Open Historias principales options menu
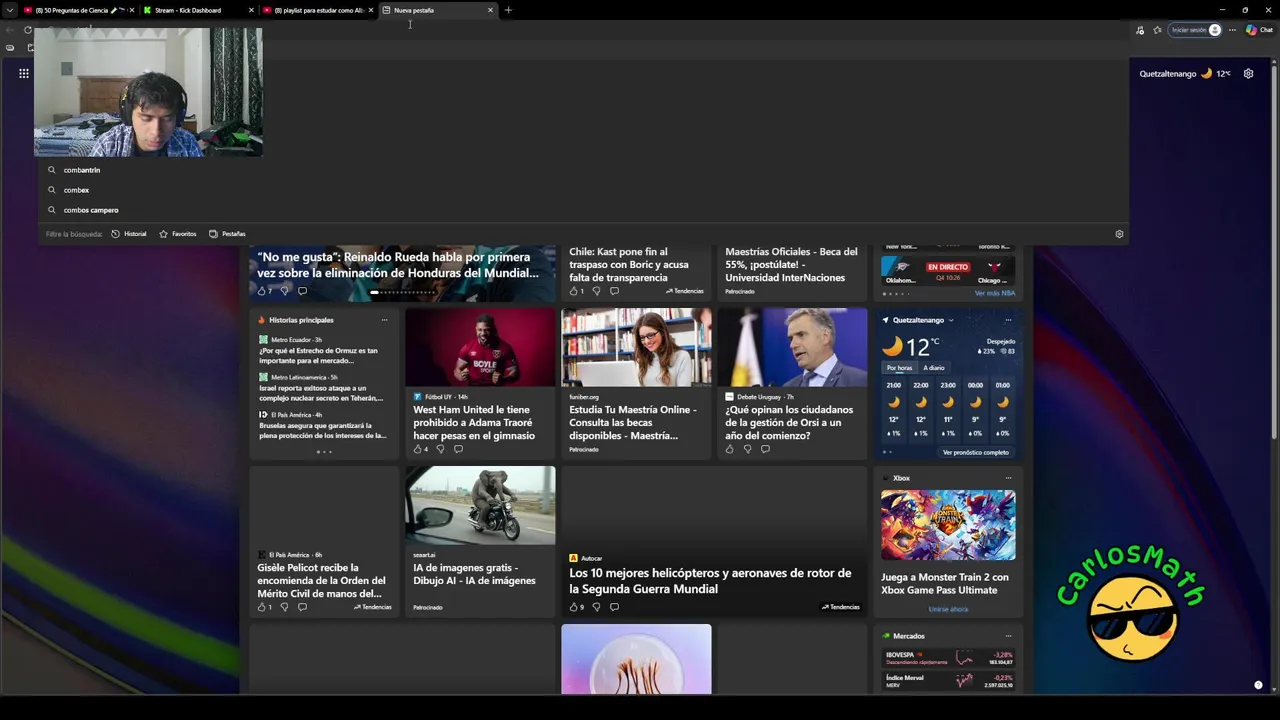This screenshot has width=1280, height=720. (384, 320)
